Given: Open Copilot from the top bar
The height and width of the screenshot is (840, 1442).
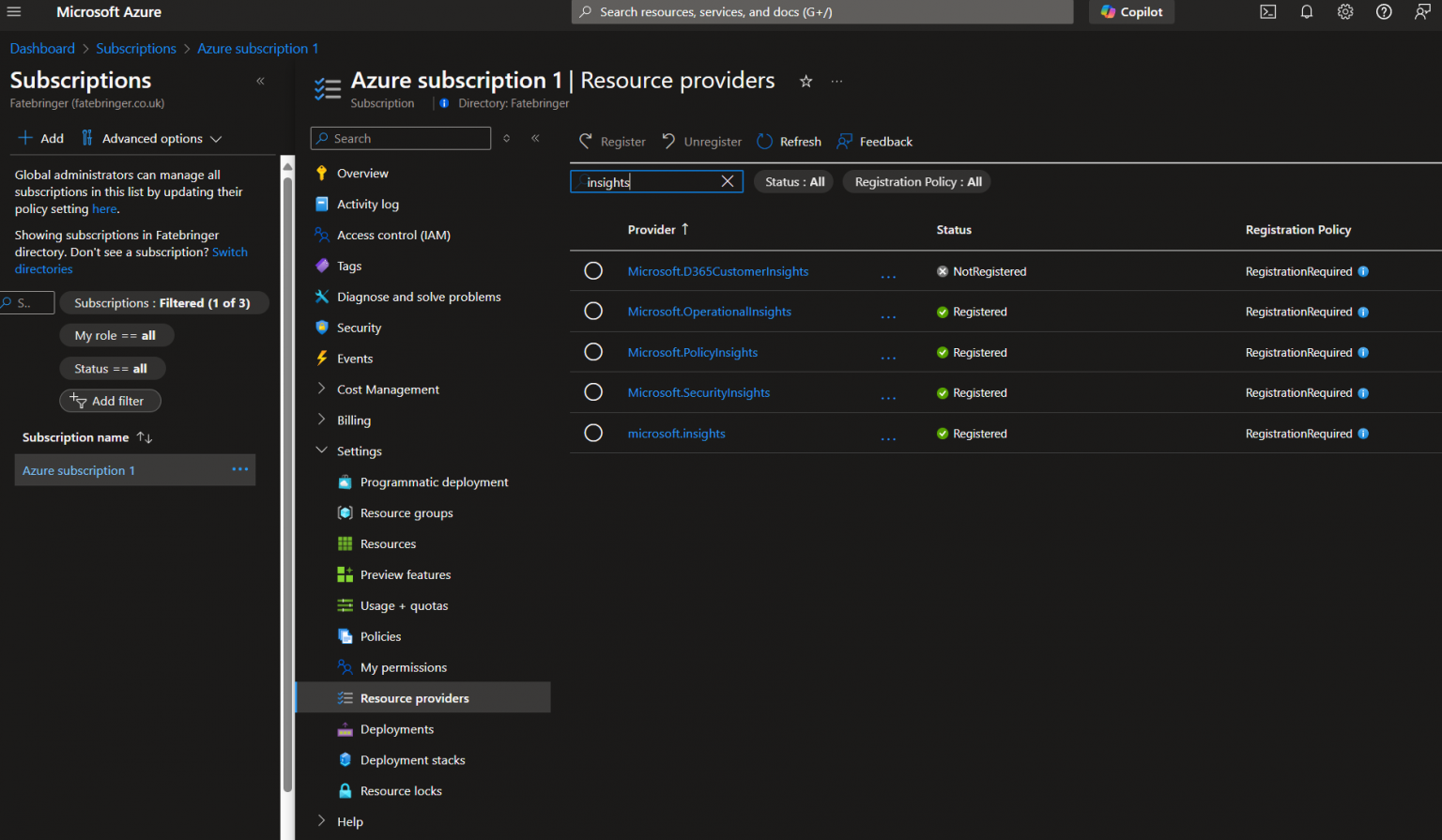Looking at the screenshot, I should coord(1131,12).
